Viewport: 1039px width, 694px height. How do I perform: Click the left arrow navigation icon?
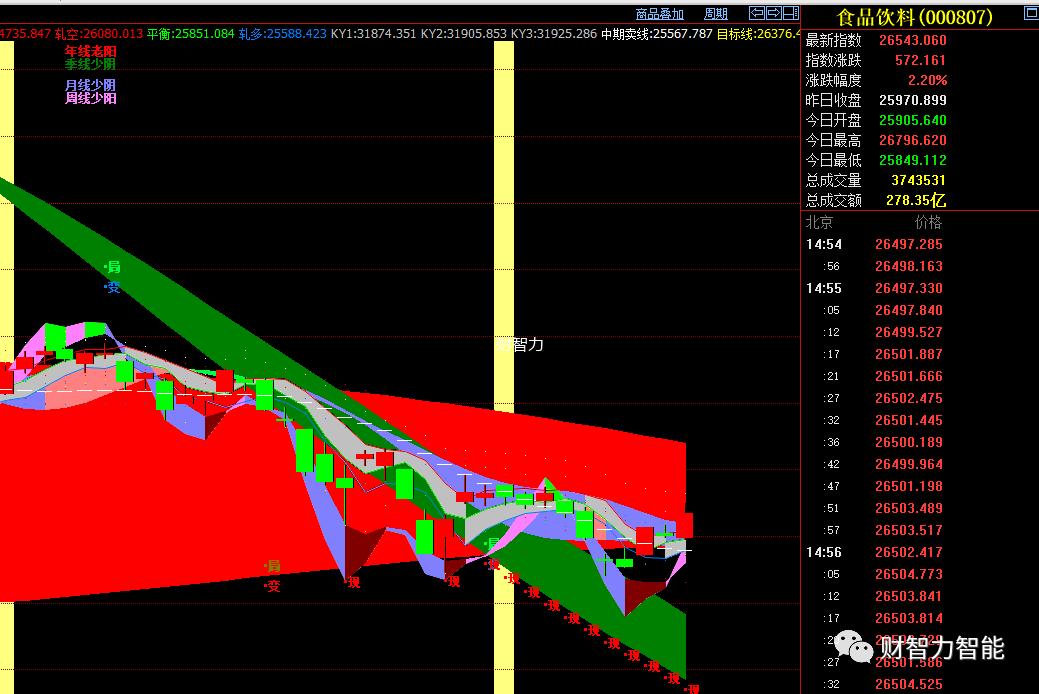[x=757, y=13]
